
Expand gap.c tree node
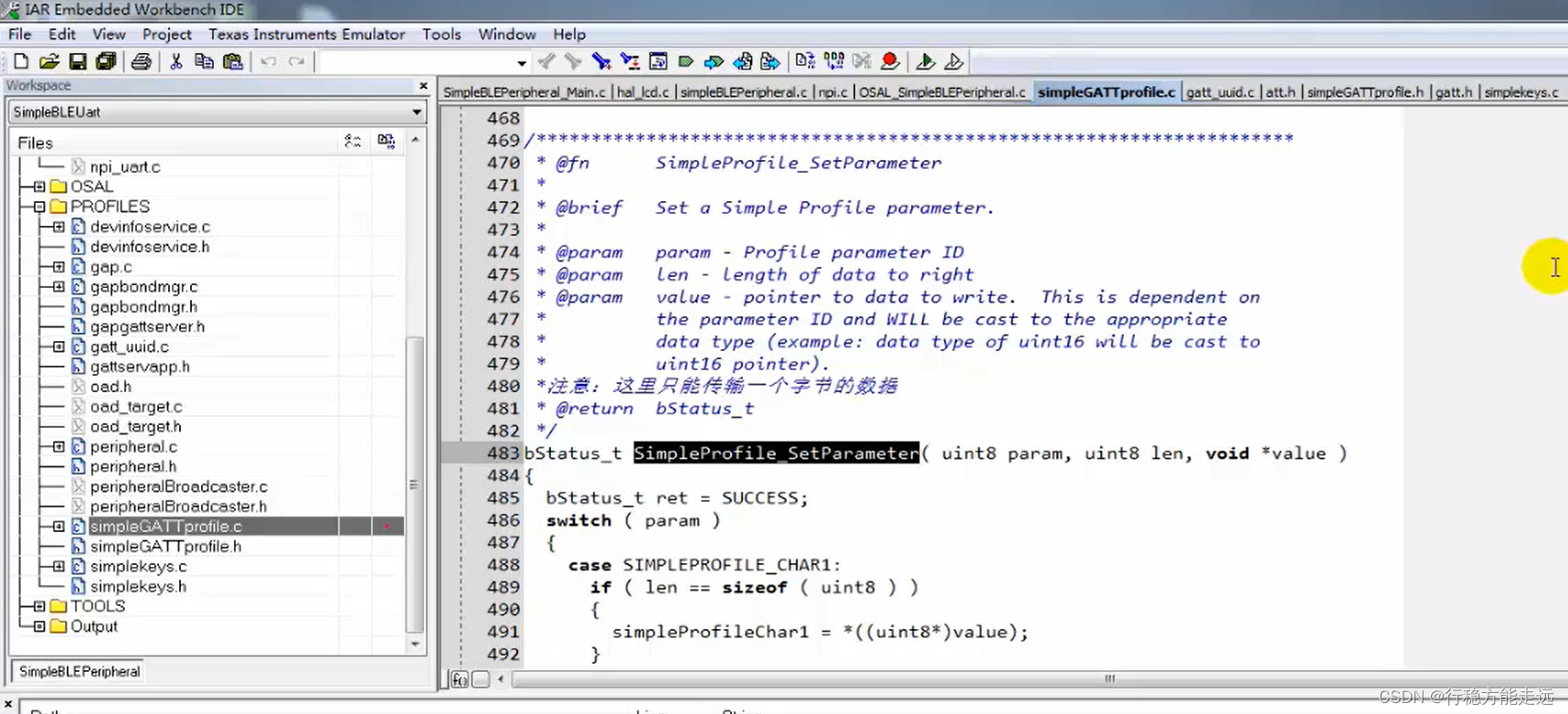(58, 267)
